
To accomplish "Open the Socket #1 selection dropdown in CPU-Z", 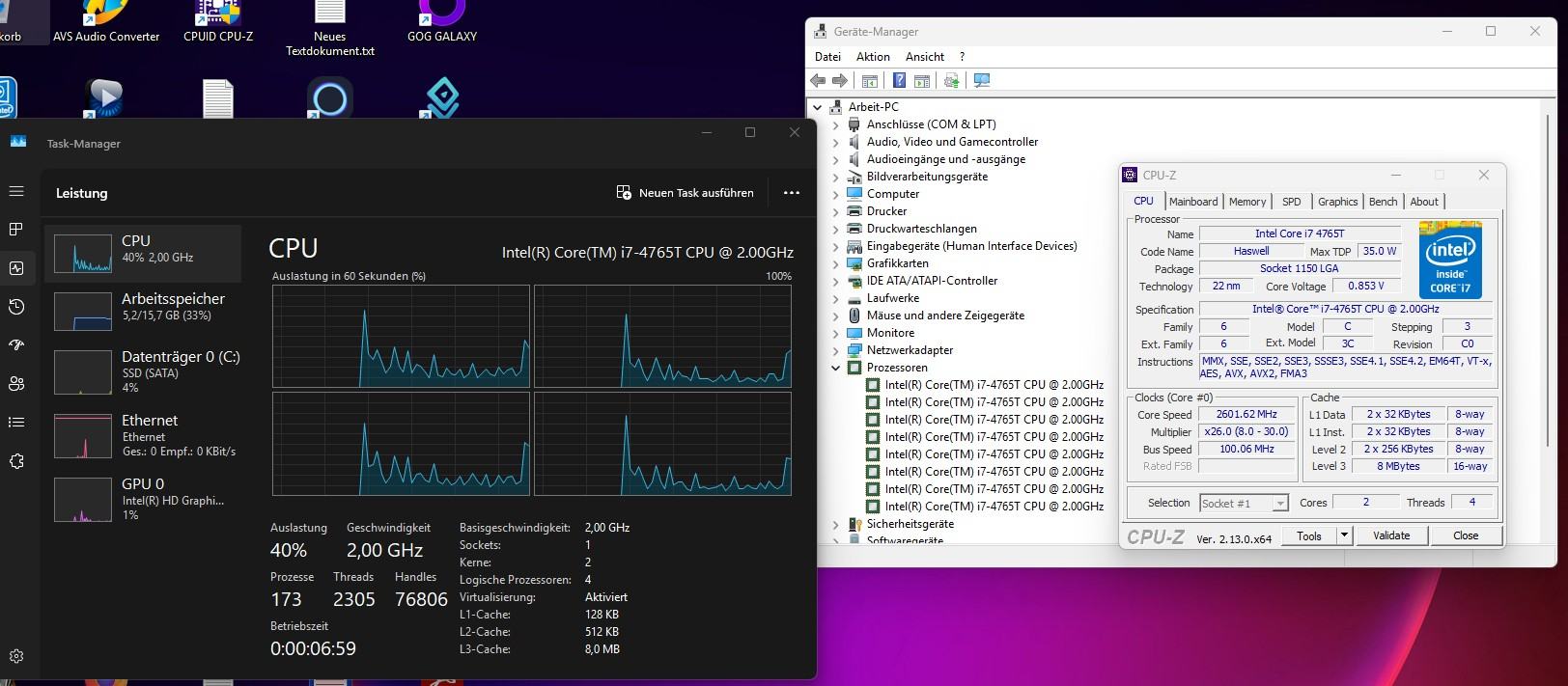I will (x=1244, y=503).
